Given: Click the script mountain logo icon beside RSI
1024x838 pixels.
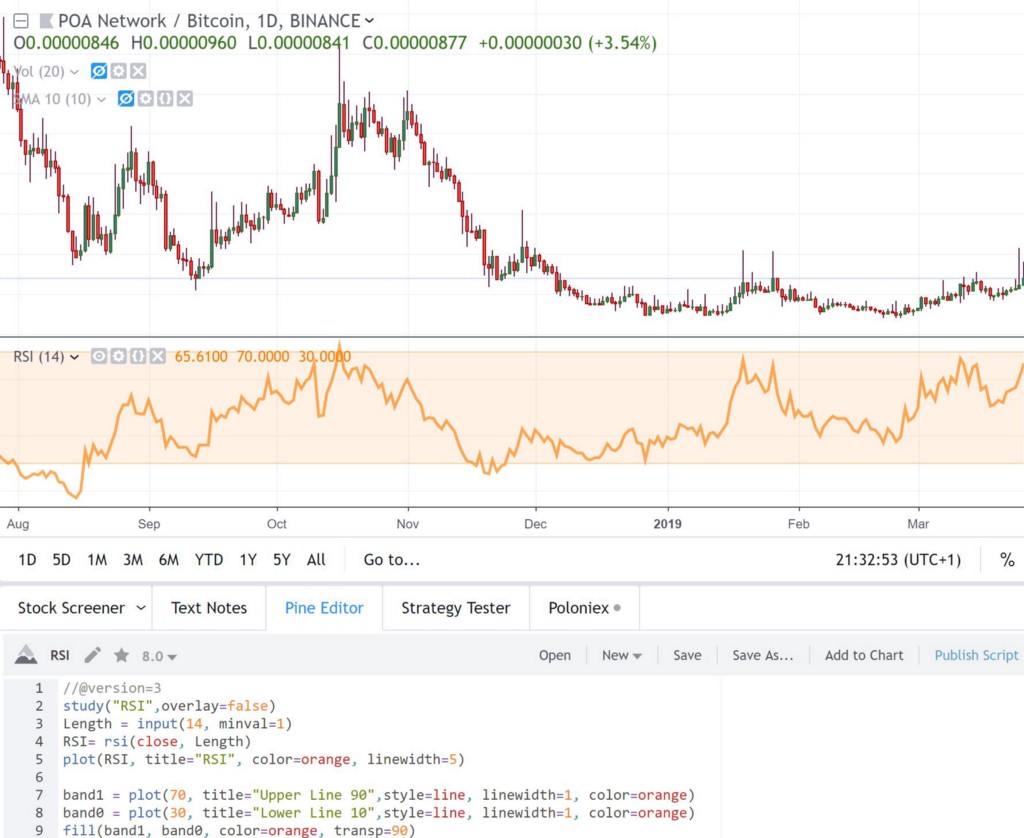Looking at the screenshot, I should pos(26,654).
